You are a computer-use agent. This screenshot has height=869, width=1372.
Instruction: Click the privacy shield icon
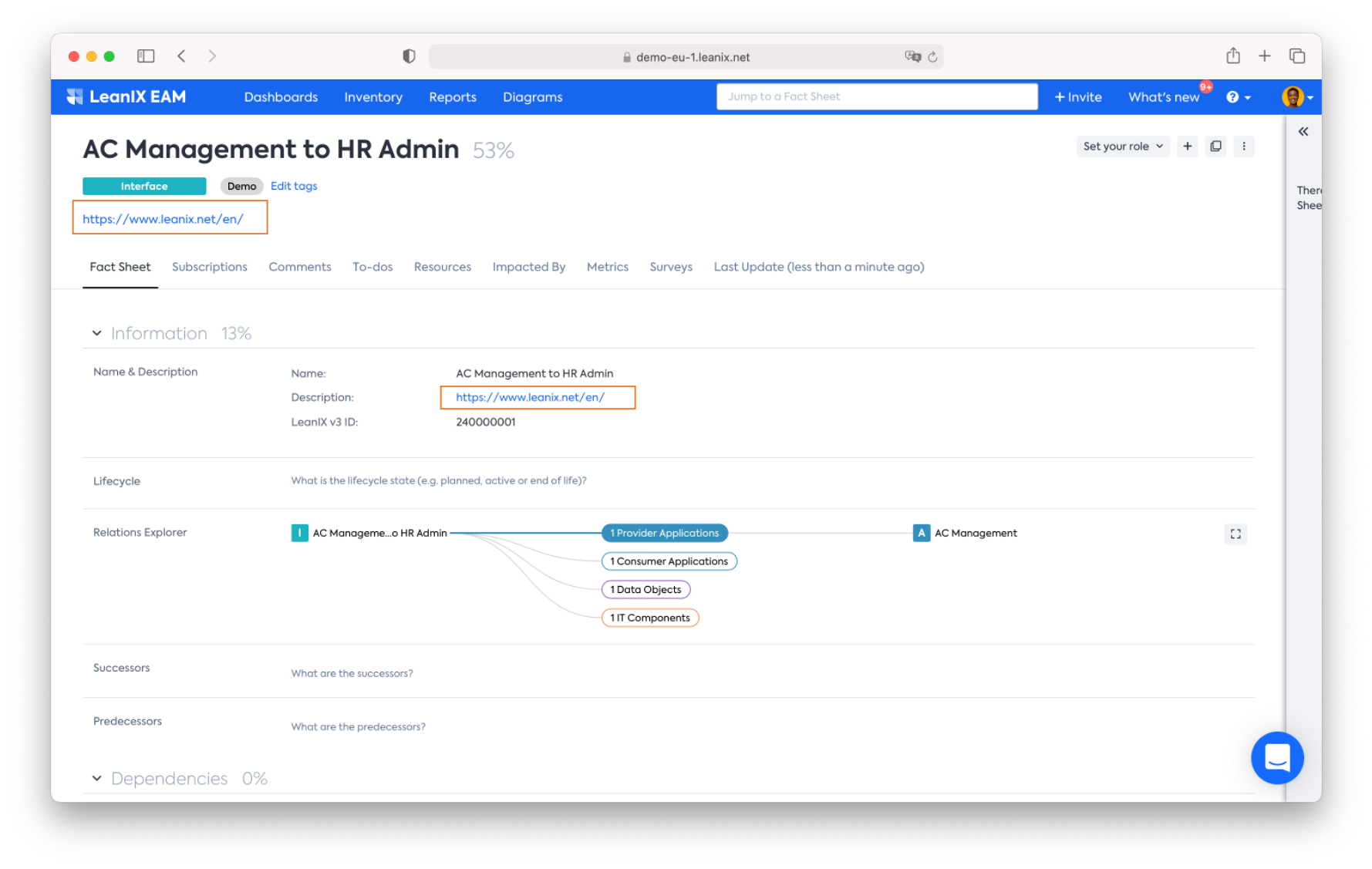pos(409,56)
